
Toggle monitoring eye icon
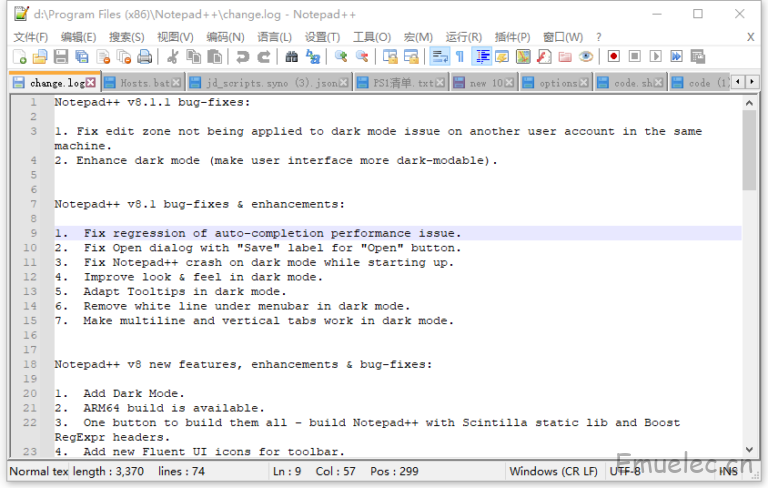pyautogui.click(x=586, y=57)
